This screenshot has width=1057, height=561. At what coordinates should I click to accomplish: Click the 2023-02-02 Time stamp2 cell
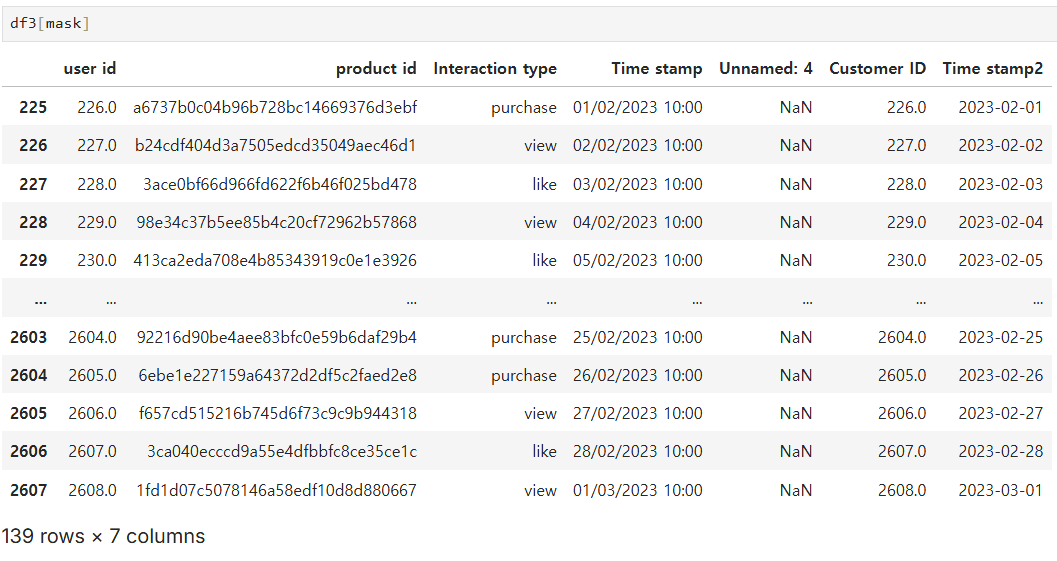coord(1000,145)
